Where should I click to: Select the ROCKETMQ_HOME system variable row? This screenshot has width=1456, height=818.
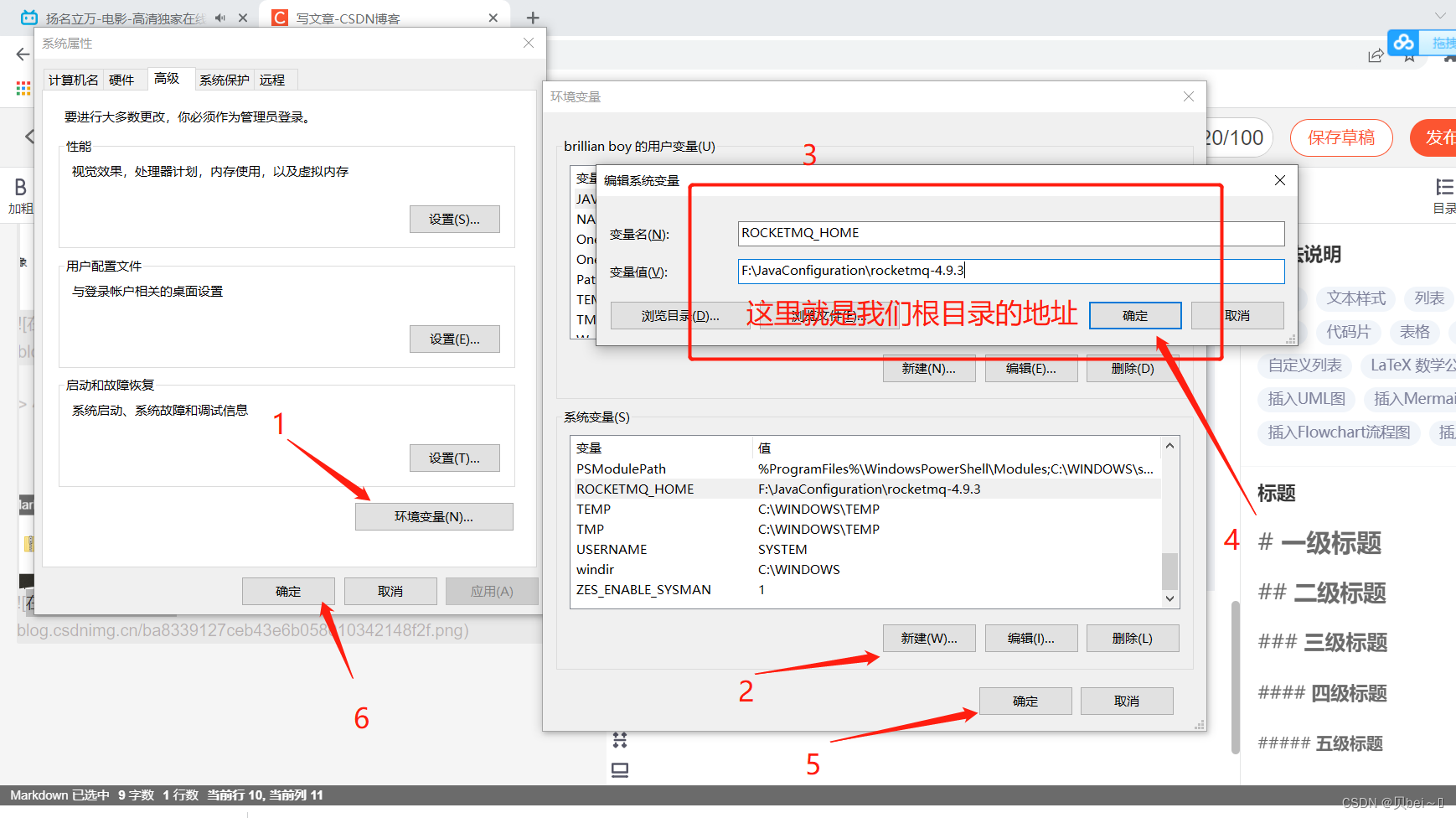pos(866,489)
